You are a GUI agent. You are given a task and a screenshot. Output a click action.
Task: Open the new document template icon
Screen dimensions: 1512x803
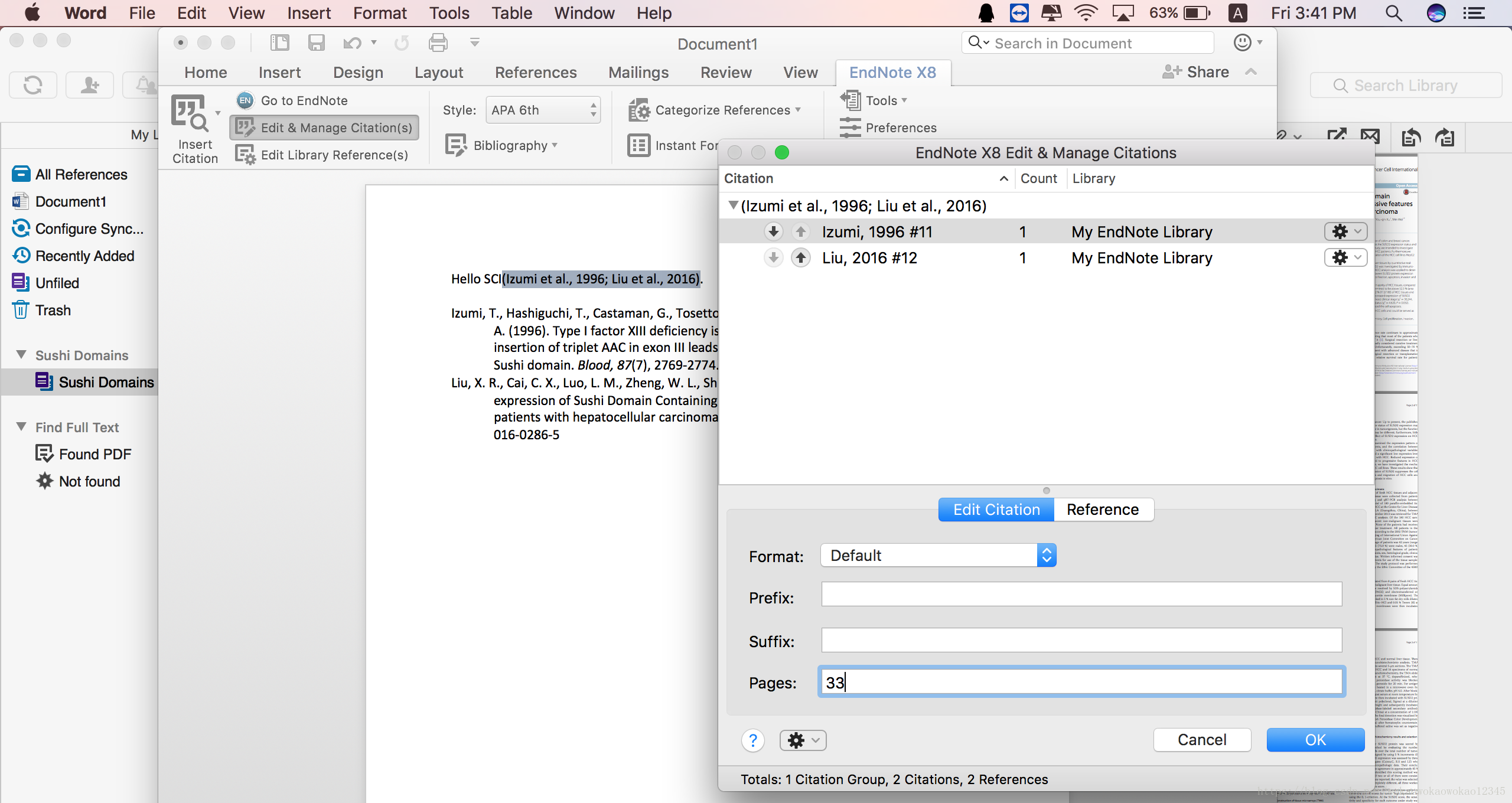point(279,43)
